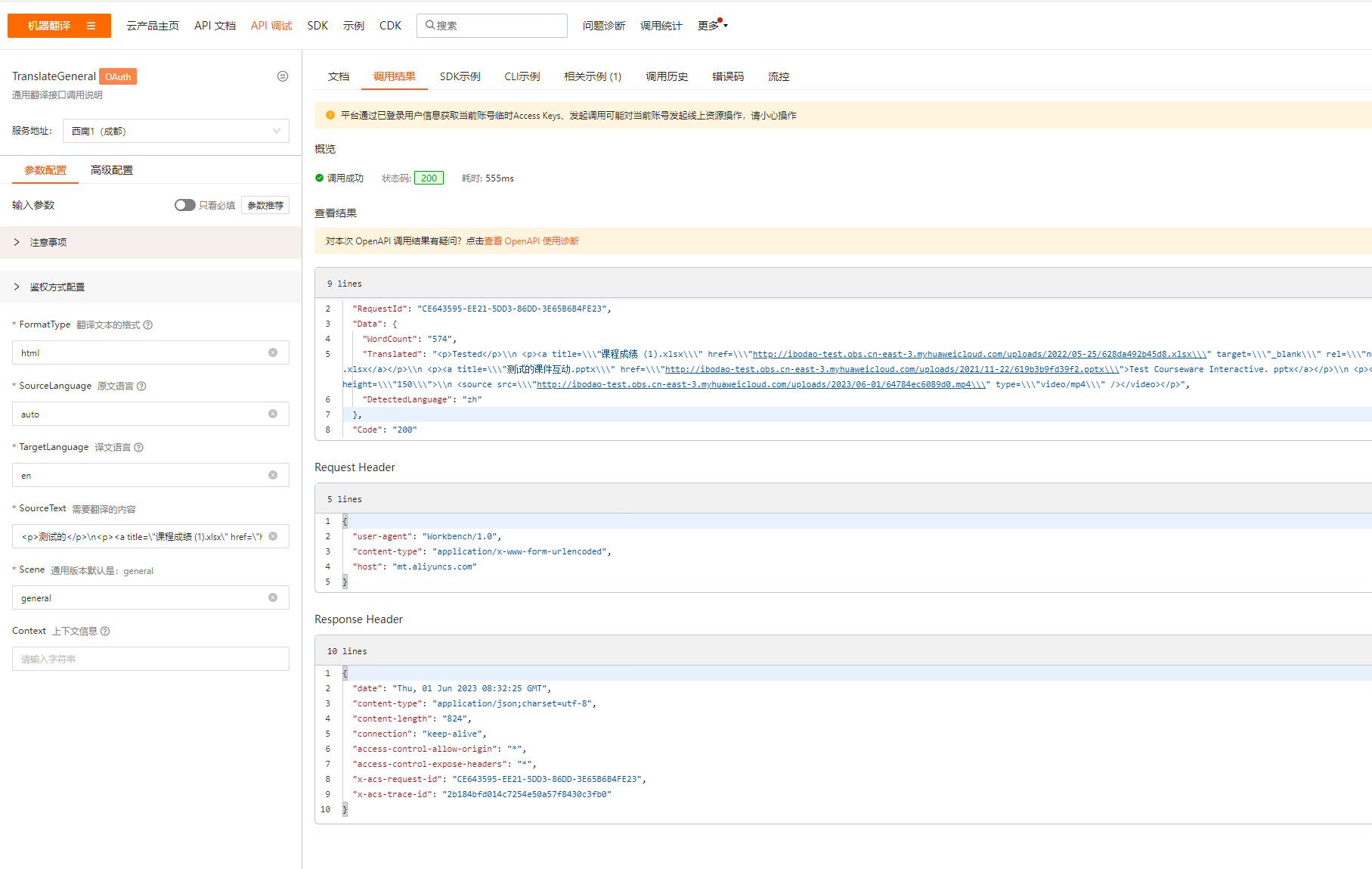Open 示例 in top navigation
This screenshot has width=1372, height=869.
coord(354,26)
